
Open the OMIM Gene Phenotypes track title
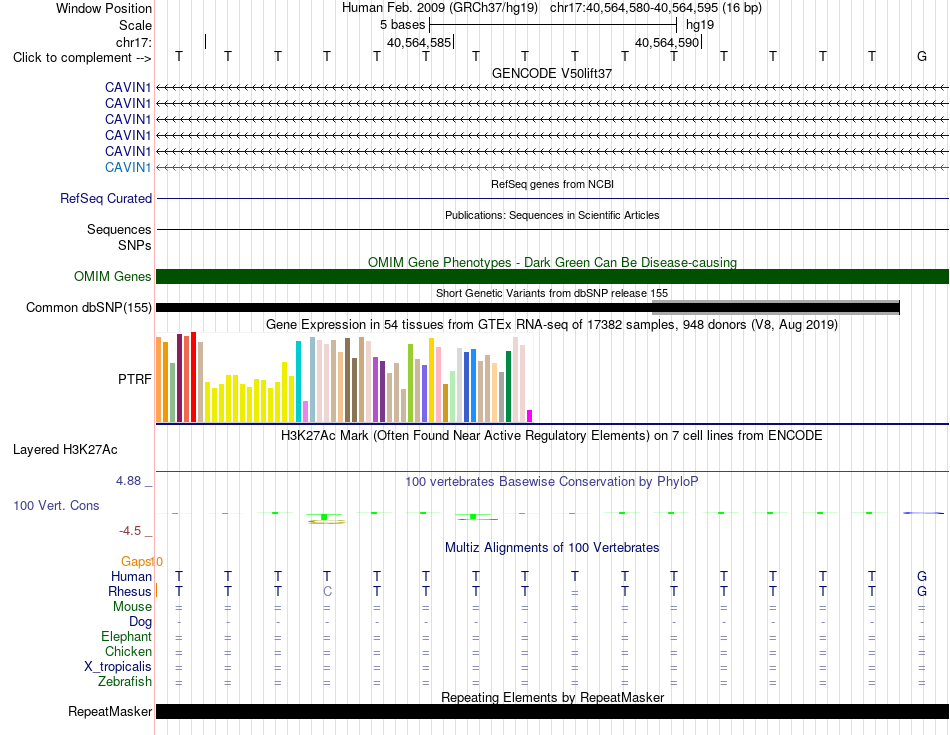click(552, 262)
